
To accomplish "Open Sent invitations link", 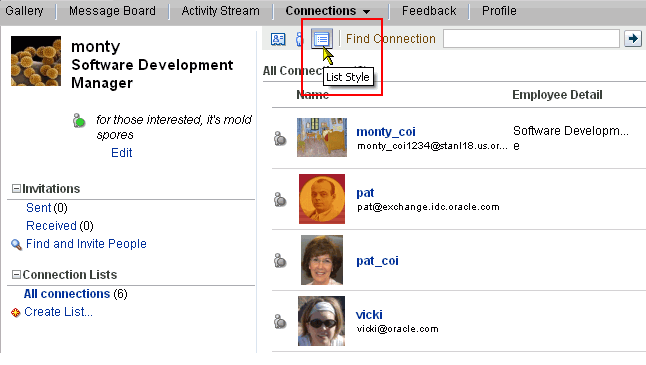I will click(x=39, y=208).
